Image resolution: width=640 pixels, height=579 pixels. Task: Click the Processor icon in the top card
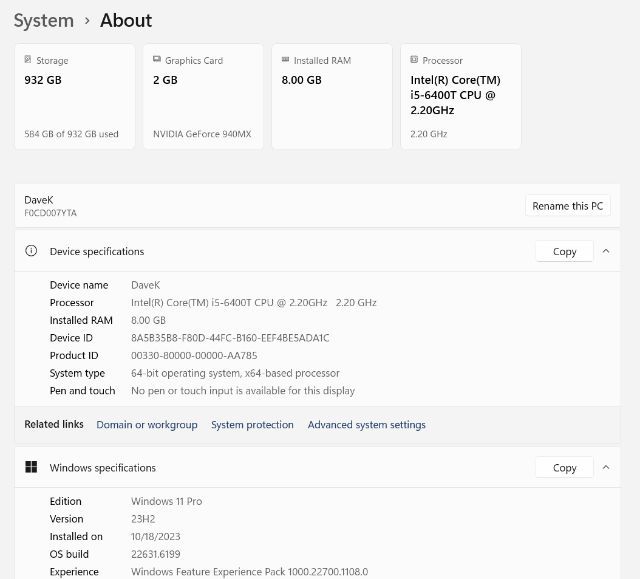(x=414, y=60)
